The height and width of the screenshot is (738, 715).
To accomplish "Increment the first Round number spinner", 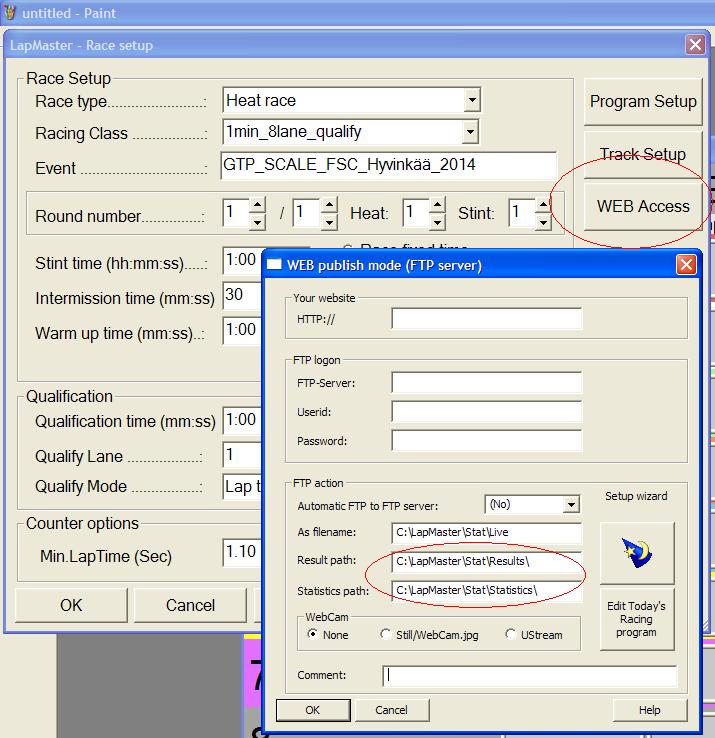I will [257, 205].
